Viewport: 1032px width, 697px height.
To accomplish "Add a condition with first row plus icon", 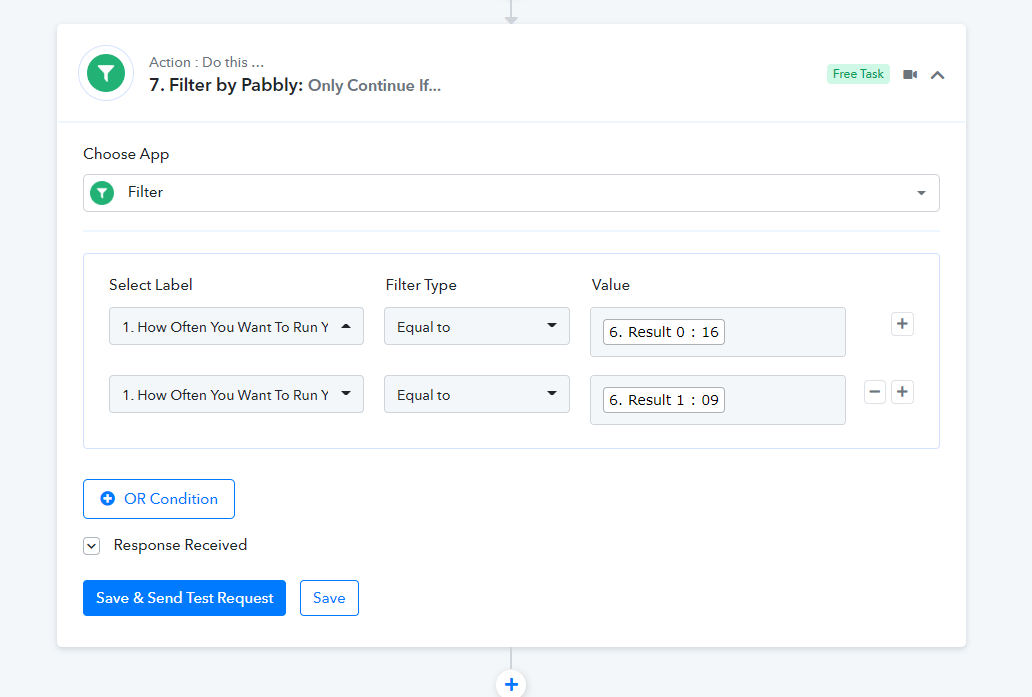I will click(x=902, y=324).
